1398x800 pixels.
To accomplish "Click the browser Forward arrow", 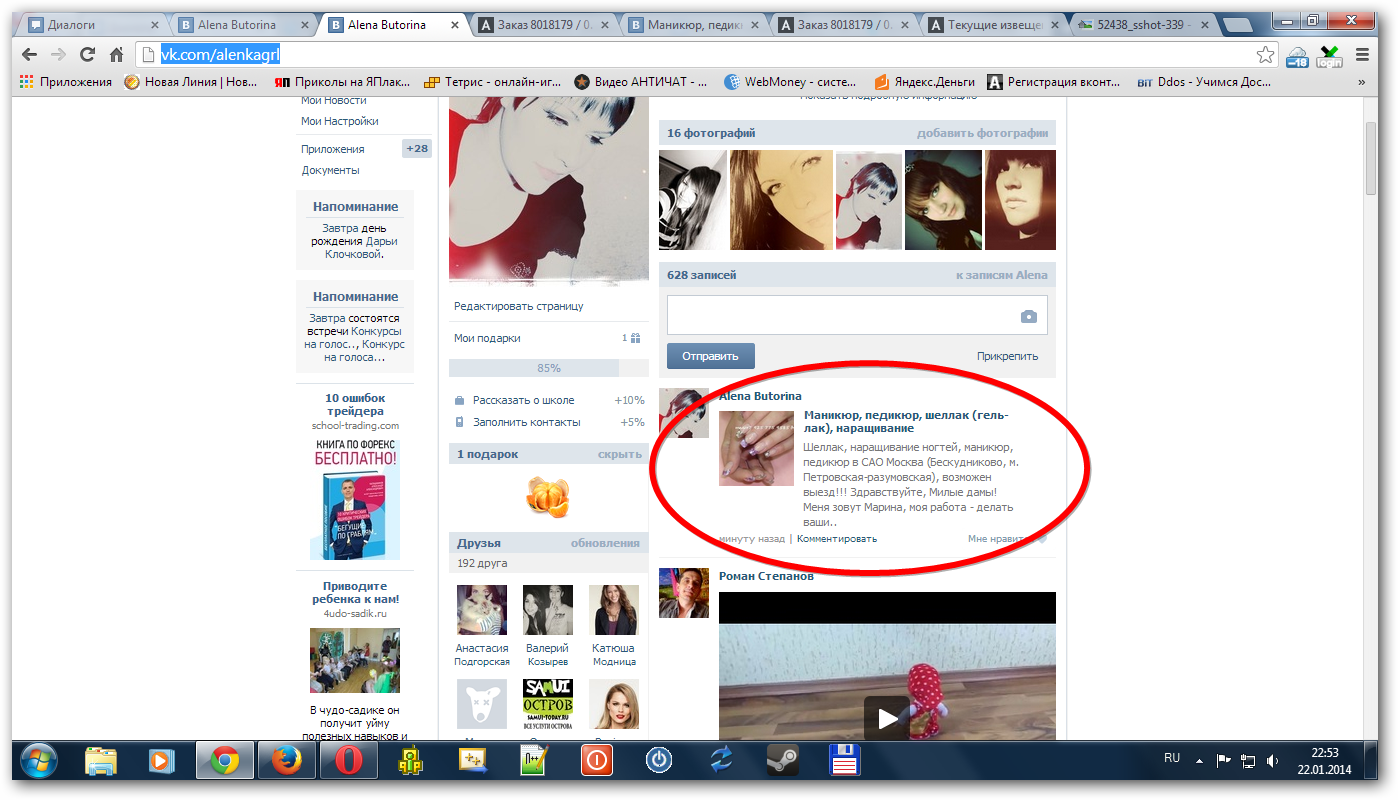I will 59,55.
